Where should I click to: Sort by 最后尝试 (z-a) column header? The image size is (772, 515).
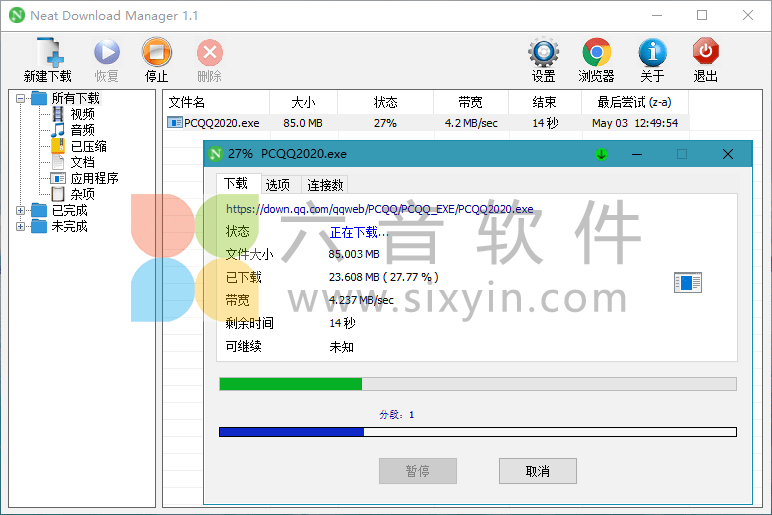coord(635,102)
